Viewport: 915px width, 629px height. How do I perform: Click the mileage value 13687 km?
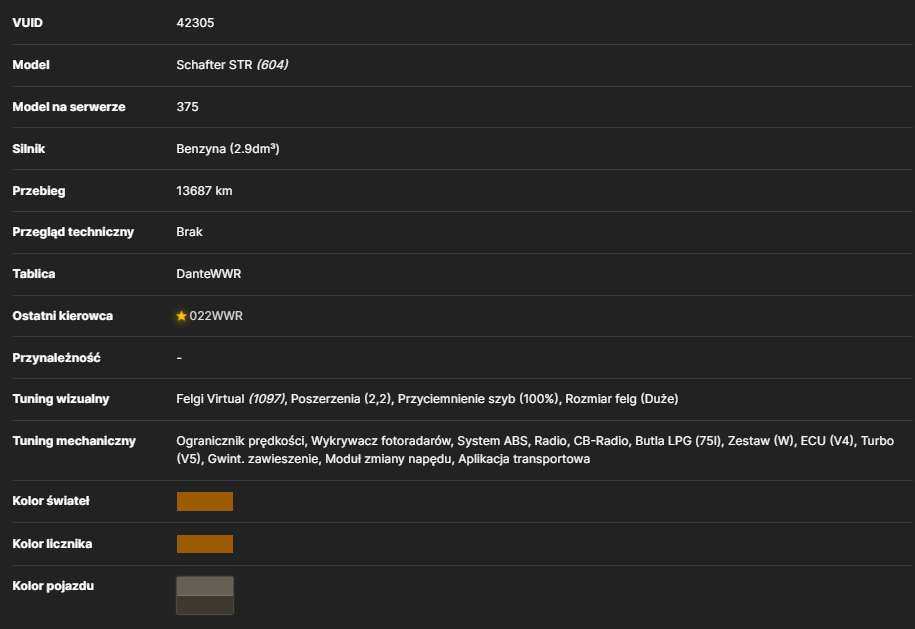click(204, 191)
